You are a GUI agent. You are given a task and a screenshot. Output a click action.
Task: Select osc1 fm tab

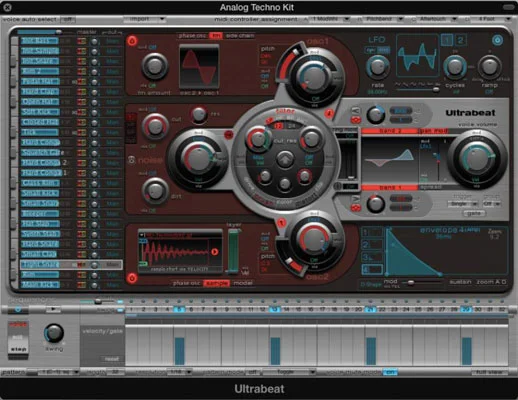tap(216, 36)
